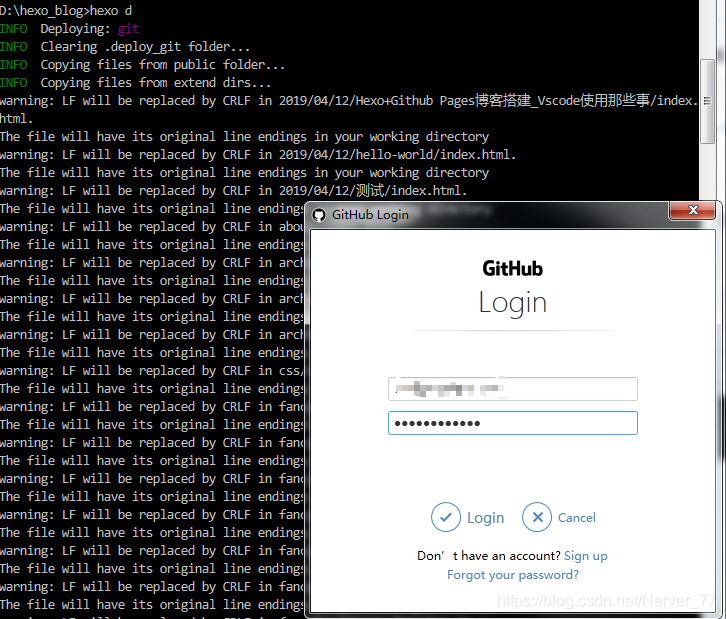Open Forgot your password link
This screenshot has height=619, width=726.
pyautogui.click(x=513, y=575)
